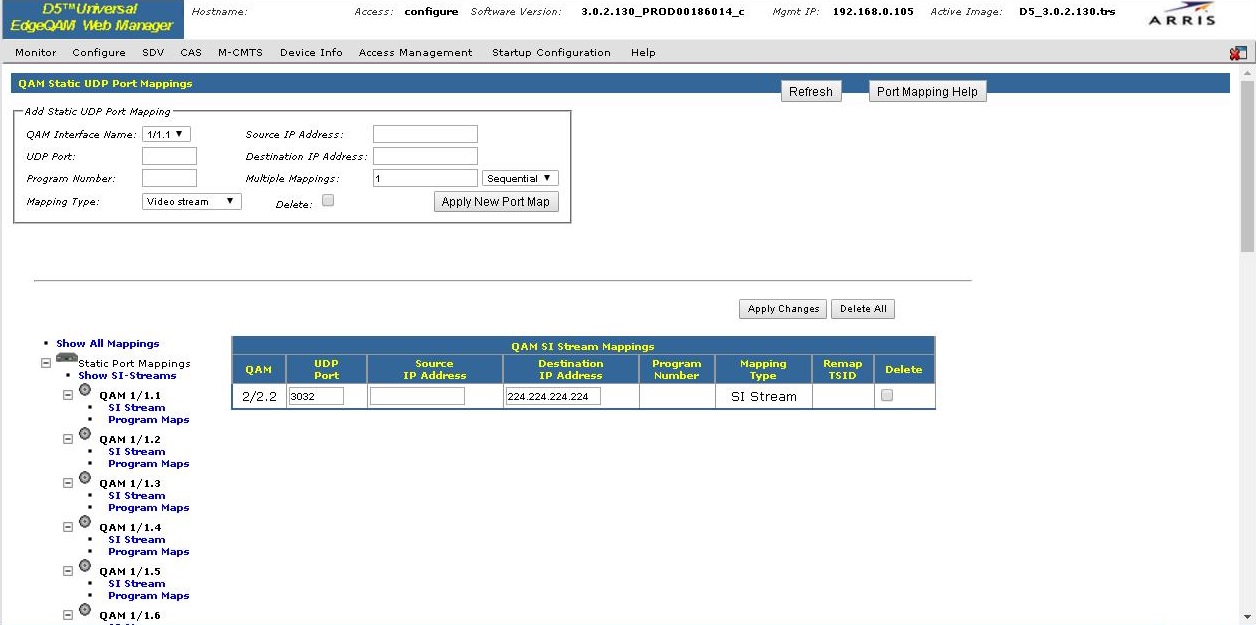Click Apply New Port Map button
The width and height of the screenshot is (1256, 625).
point(496,201)
